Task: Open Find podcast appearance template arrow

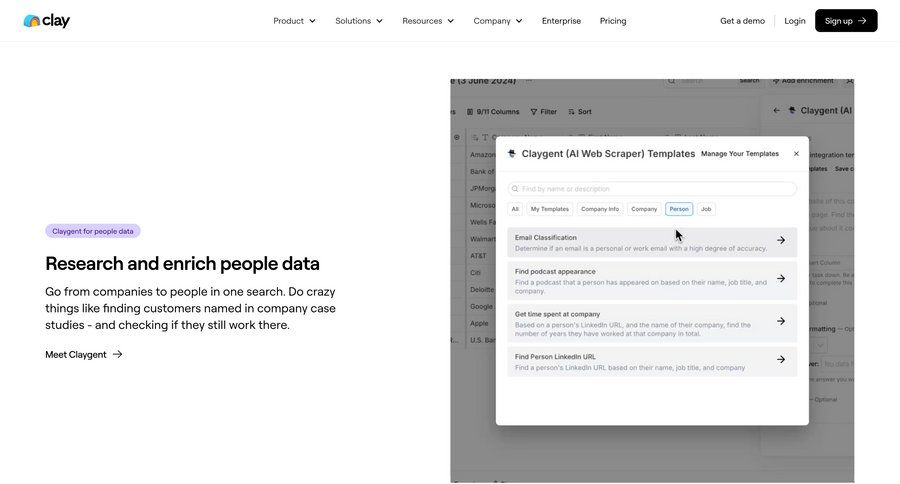Action: [781, 278]
